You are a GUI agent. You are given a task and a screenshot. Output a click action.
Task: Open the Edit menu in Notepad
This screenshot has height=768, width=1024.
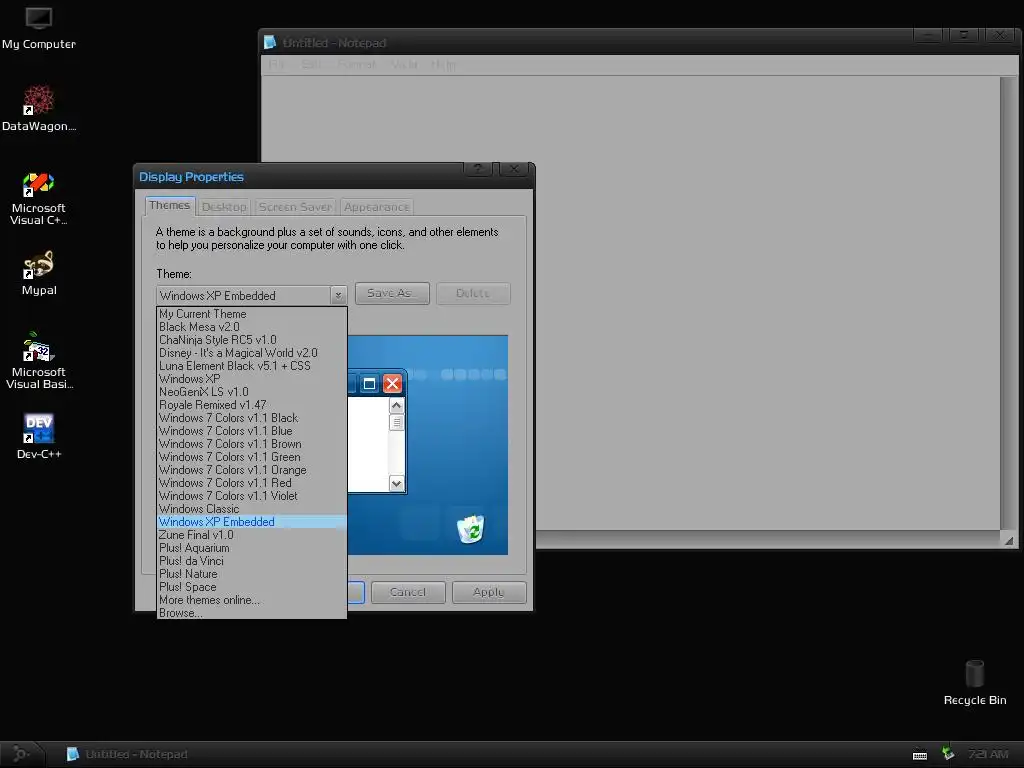[311, 65]
